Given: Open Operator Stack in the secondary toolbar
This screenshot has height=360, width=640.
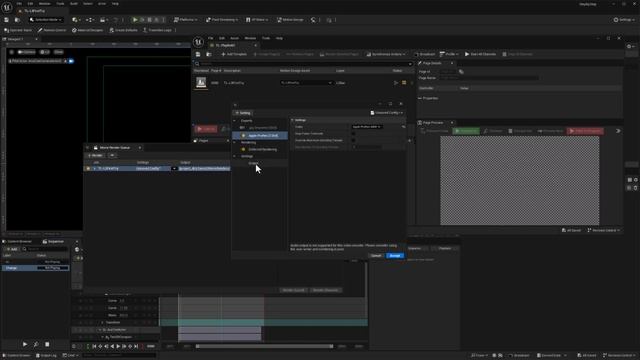Looking at the screenshot, I should tap(18, 30).
